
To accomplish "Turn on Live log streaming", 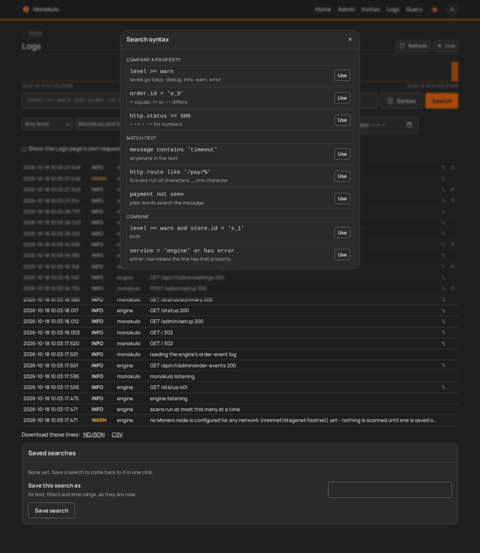I will 446,46.
